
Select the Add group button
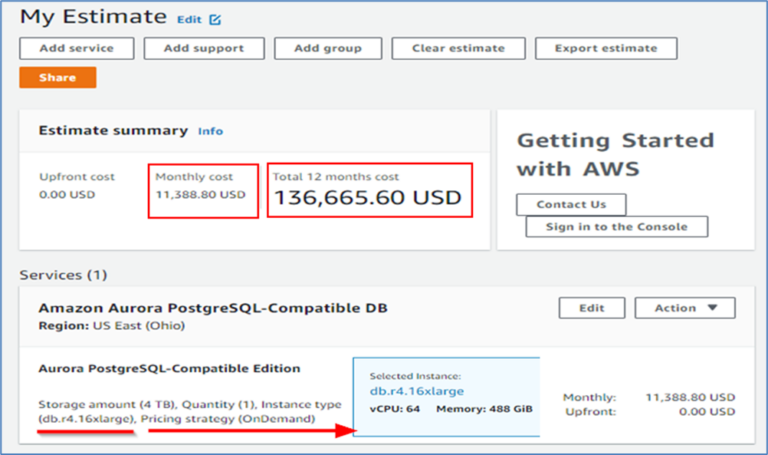pos(327,48)
